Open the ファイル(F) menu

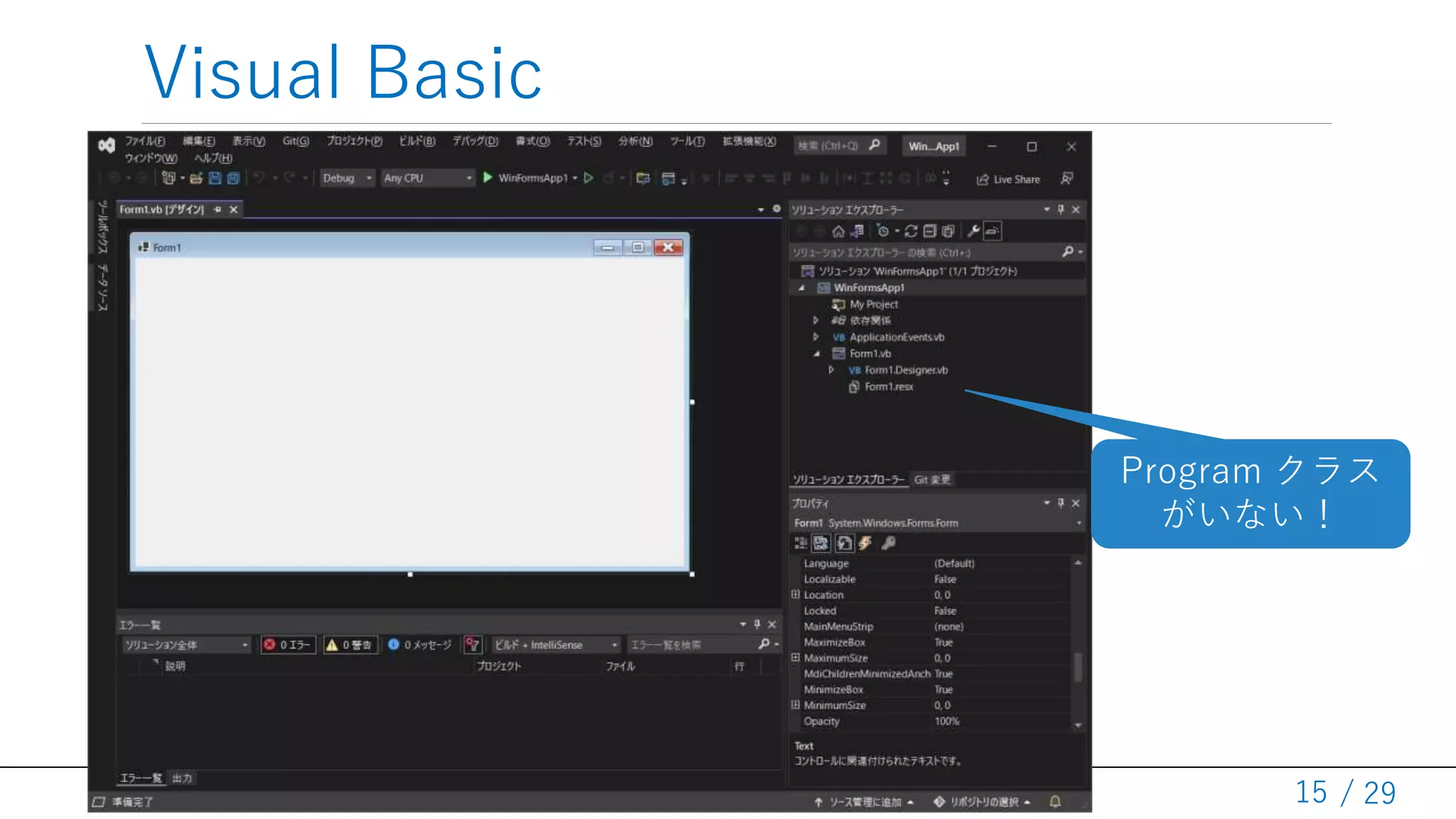point(145,141)
